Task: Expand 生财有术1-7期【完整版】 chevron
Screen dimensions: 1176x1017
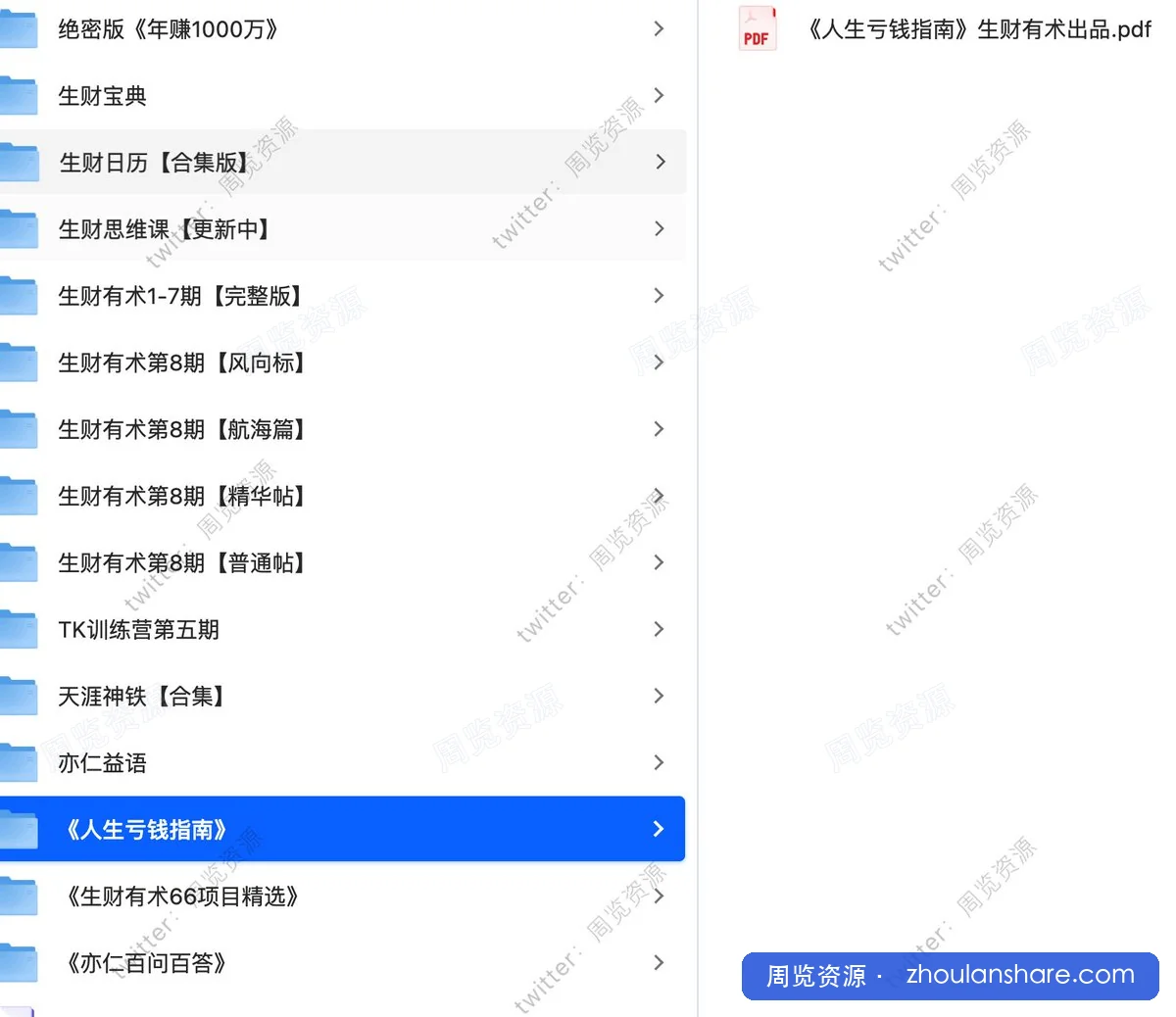Action: tap(659, 295)
